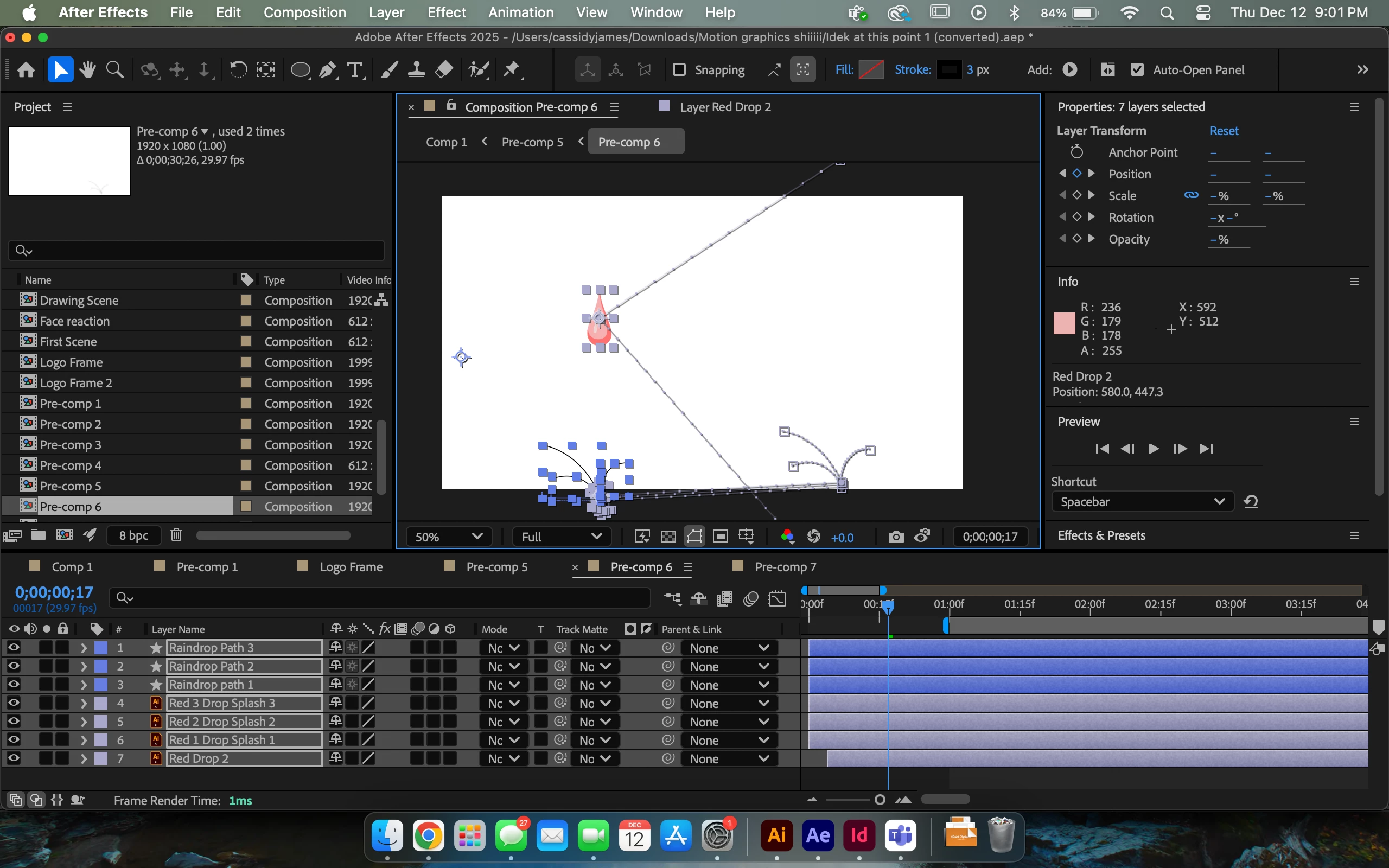The image size is (1389, 868).
Task: Click the Rotation tool icon
Action: (238, 70)
